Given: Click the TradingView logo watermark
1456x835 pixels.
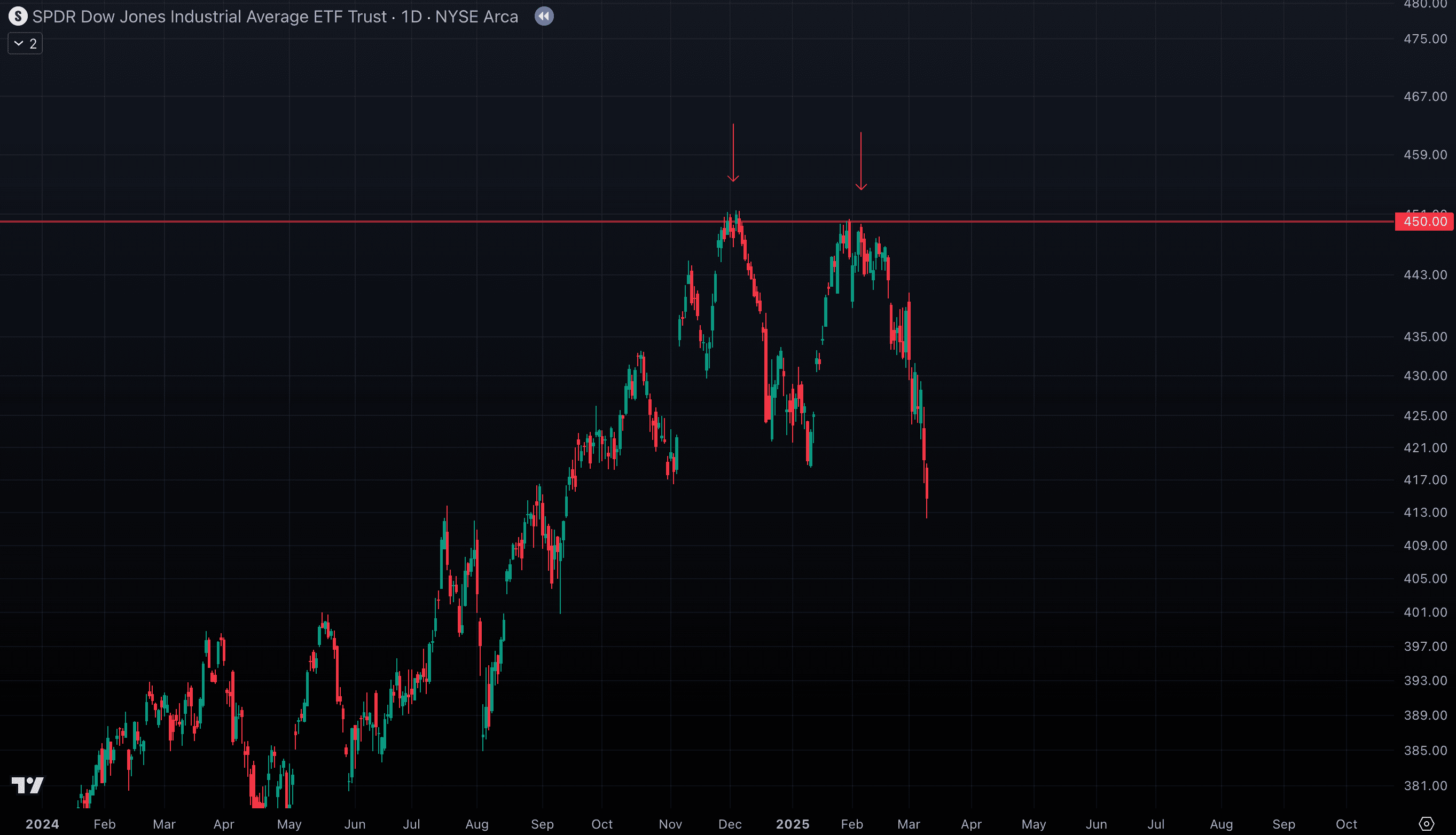Looking at the screenshot, I should [x=28, y=784].
